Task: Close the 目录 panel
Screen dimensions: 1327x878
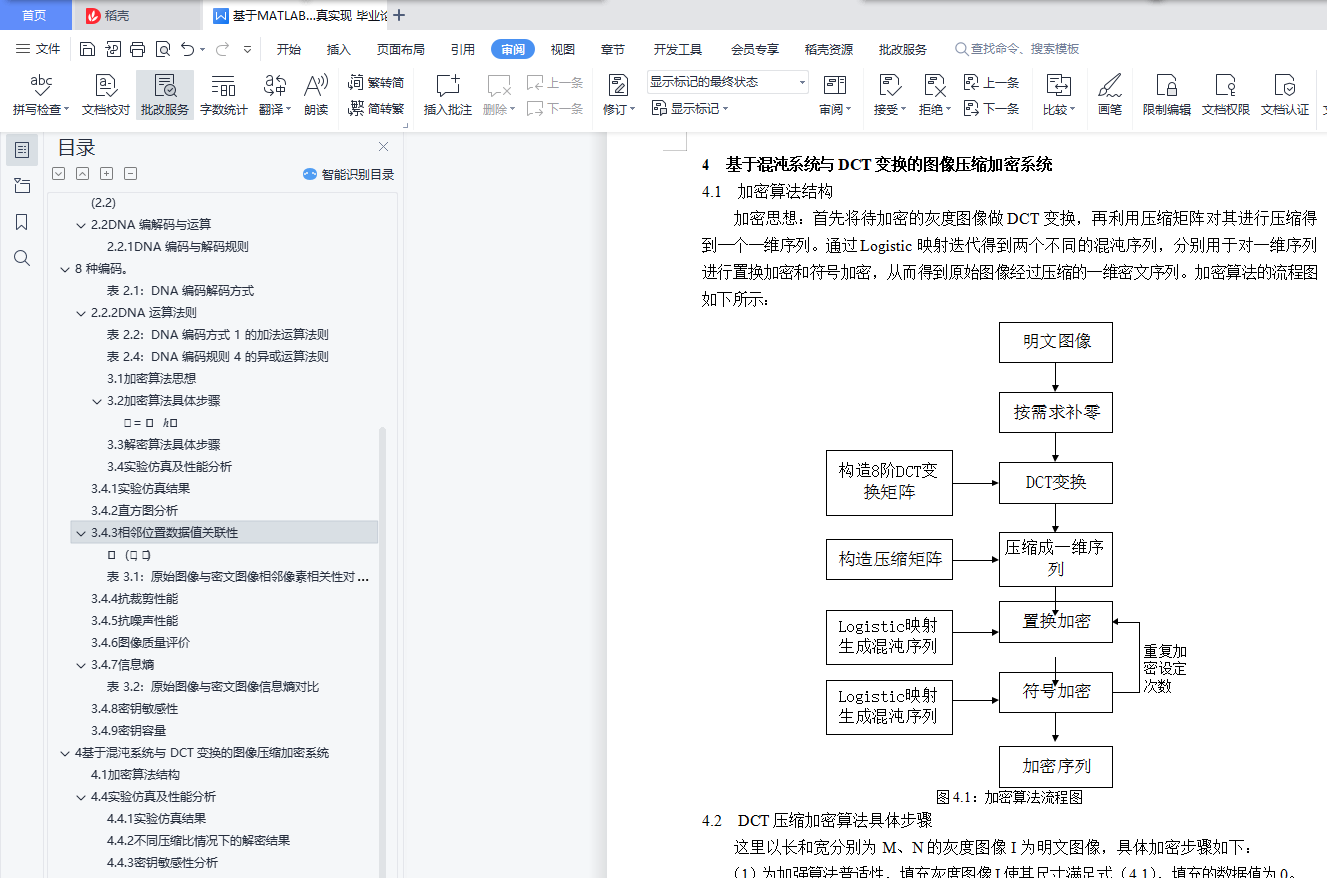Action: click(383, 147)
